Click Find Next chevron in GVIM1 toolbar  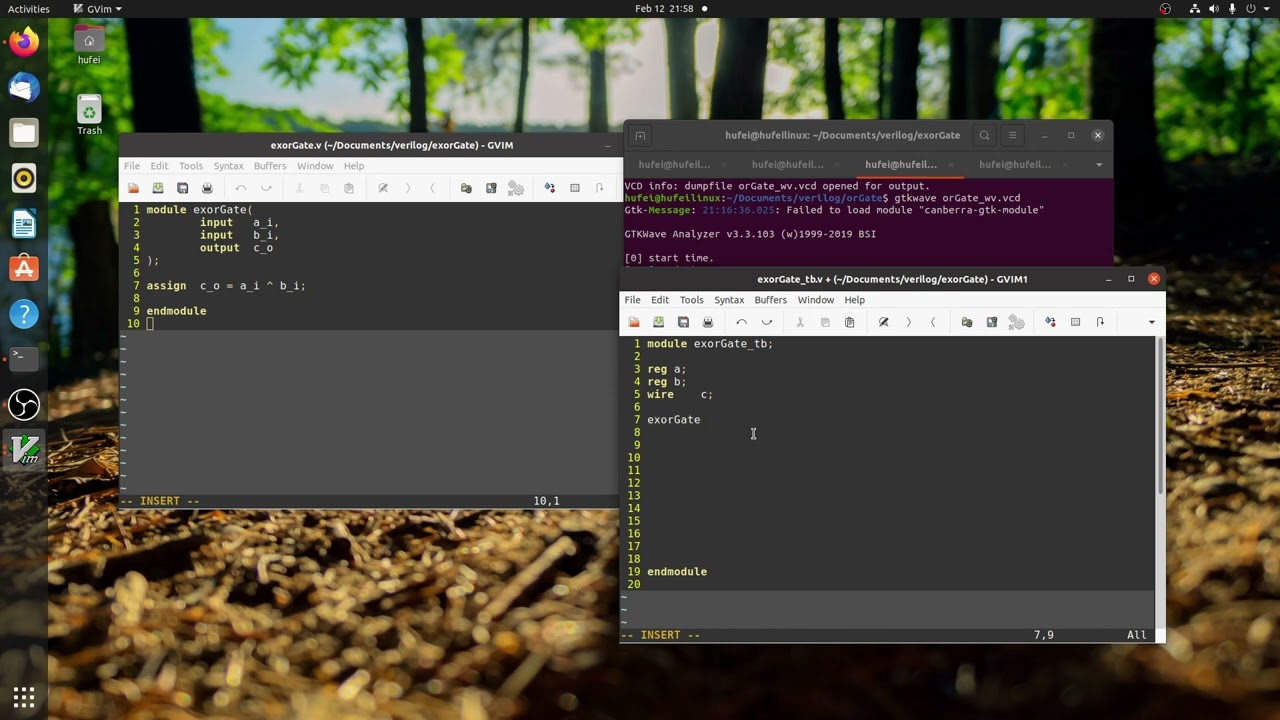point(908,322)
